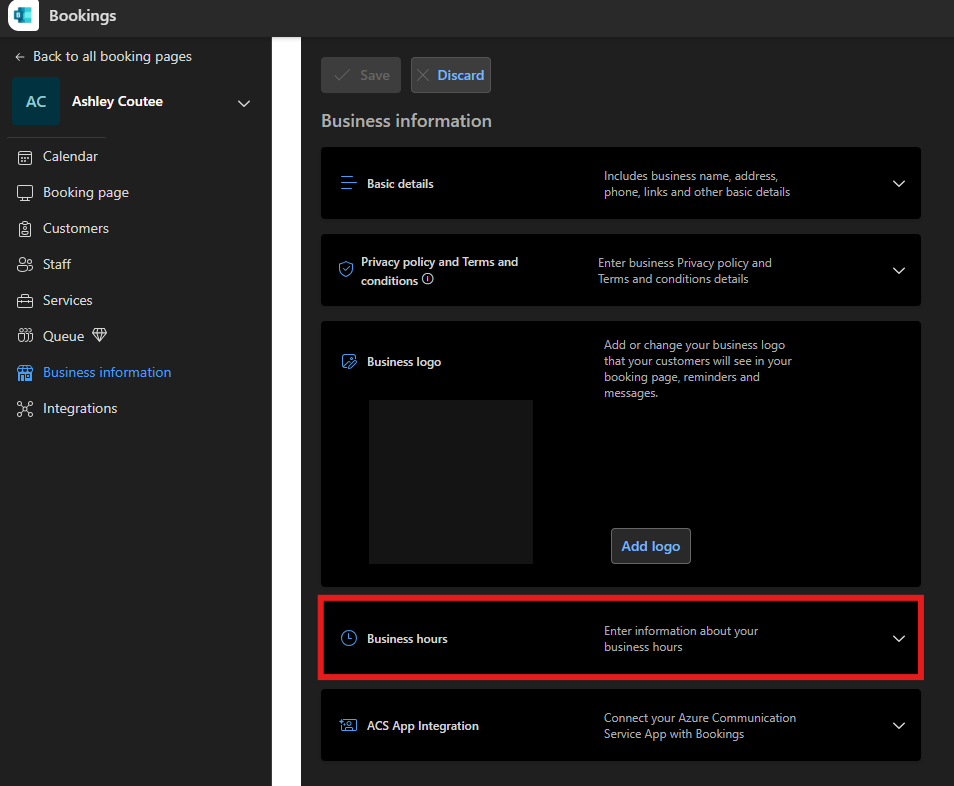Image resolution: width=954 pixels, height=786 pixels.
Task: Click 'Connect your Azure Communication' description
Action: 700,726
